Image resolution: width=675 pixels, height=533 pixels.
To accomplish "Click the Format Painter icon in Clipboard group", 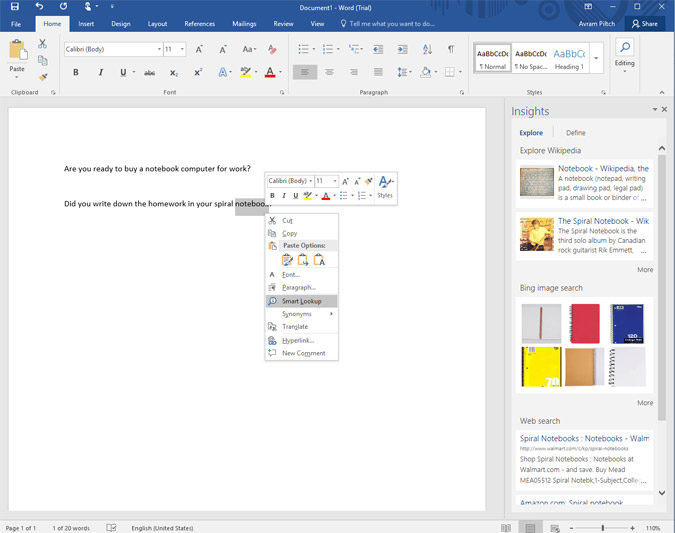I will click(x=43, y=76).
